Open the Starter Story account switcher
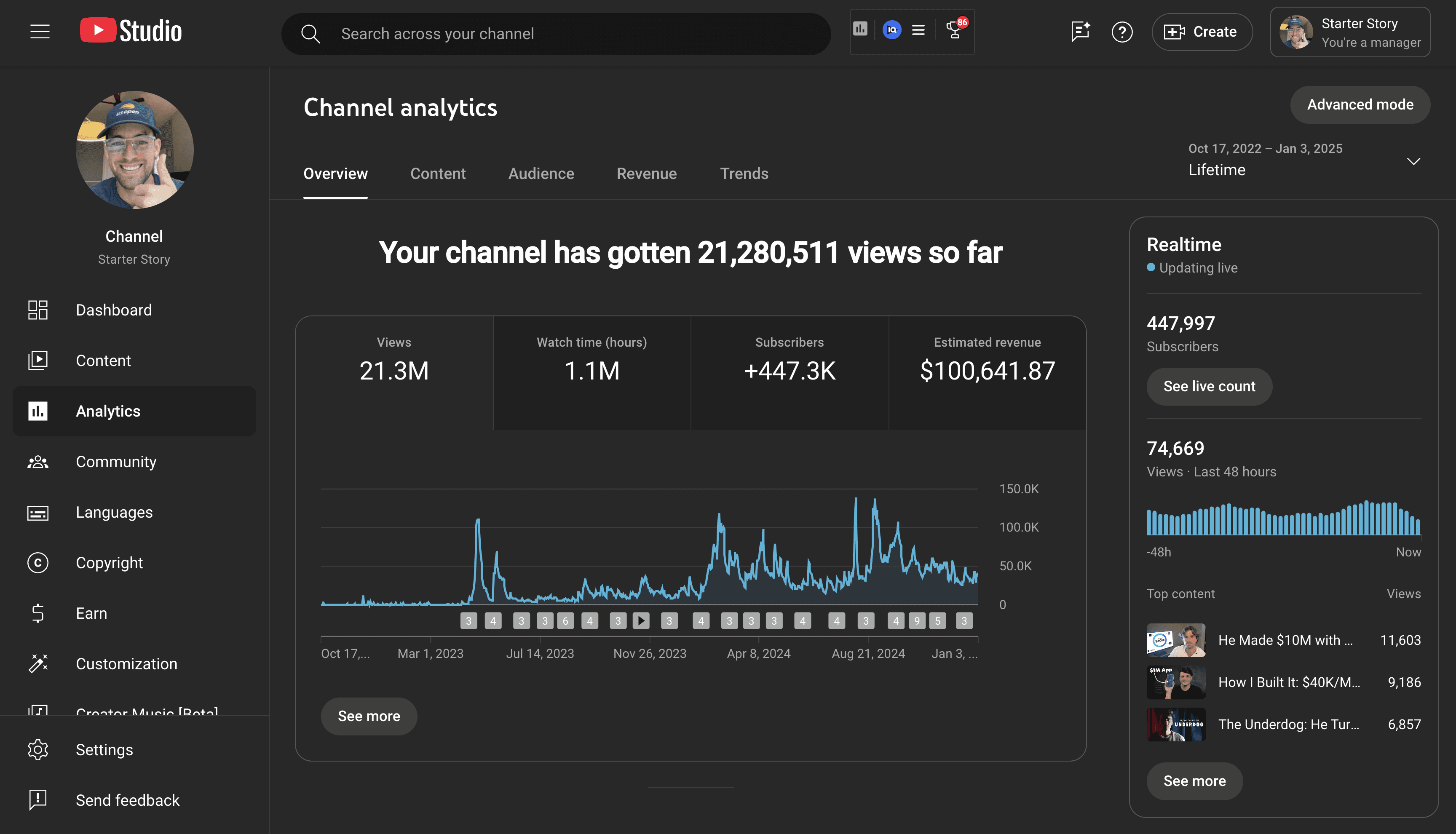1456x834 pixels. 1350,32
